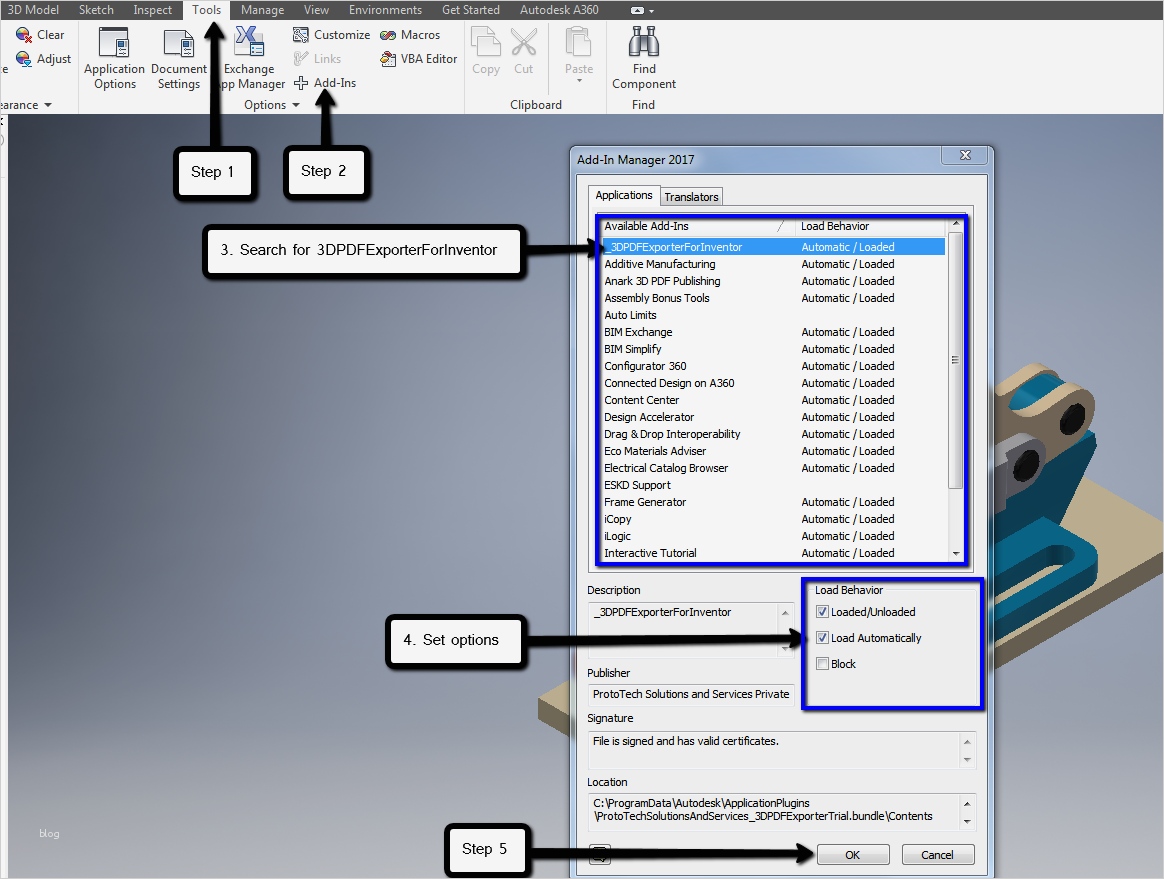Click the Copy clipboard icon

[x=486, y=42]
